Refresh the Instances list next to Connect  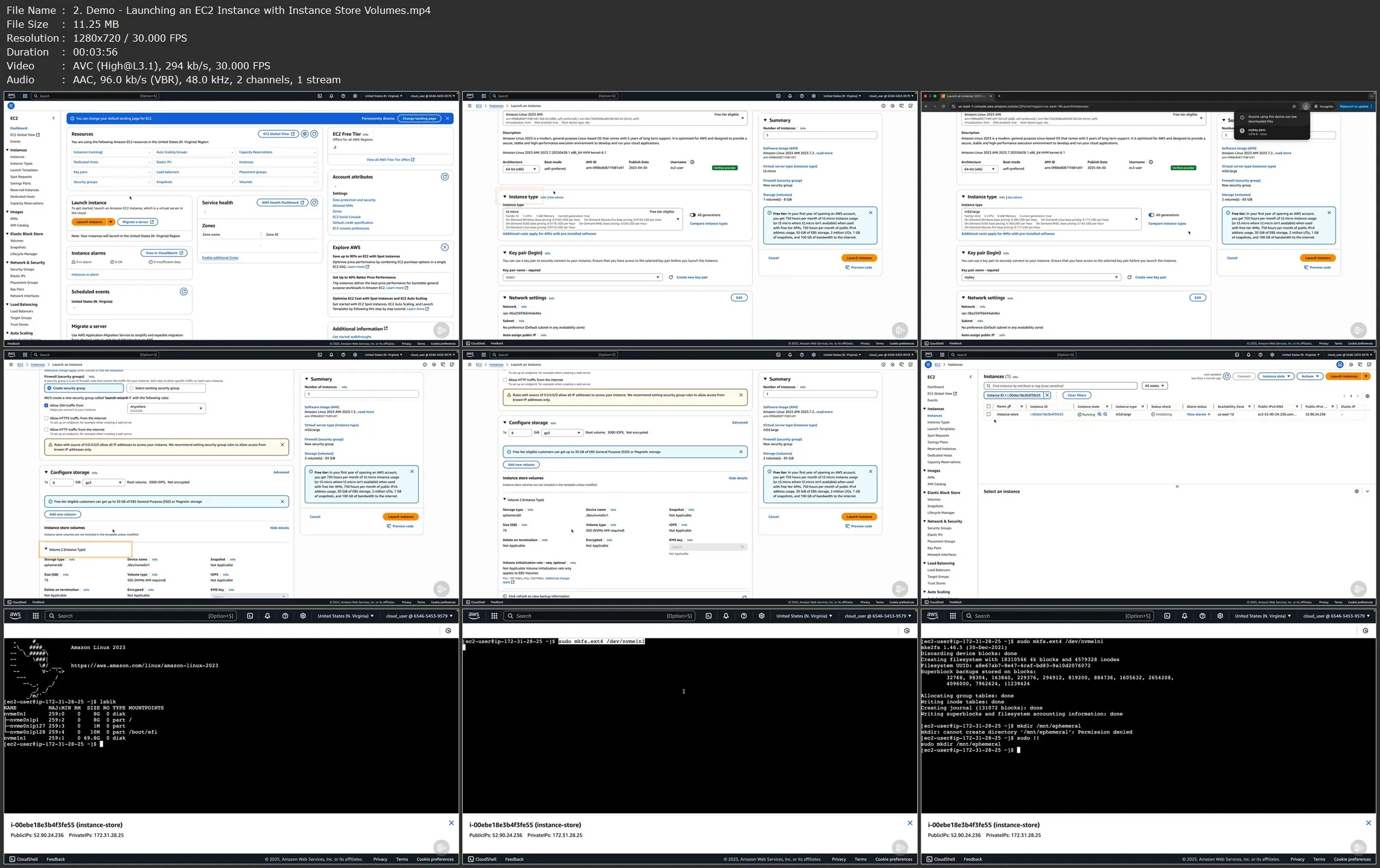(1227, 376)
